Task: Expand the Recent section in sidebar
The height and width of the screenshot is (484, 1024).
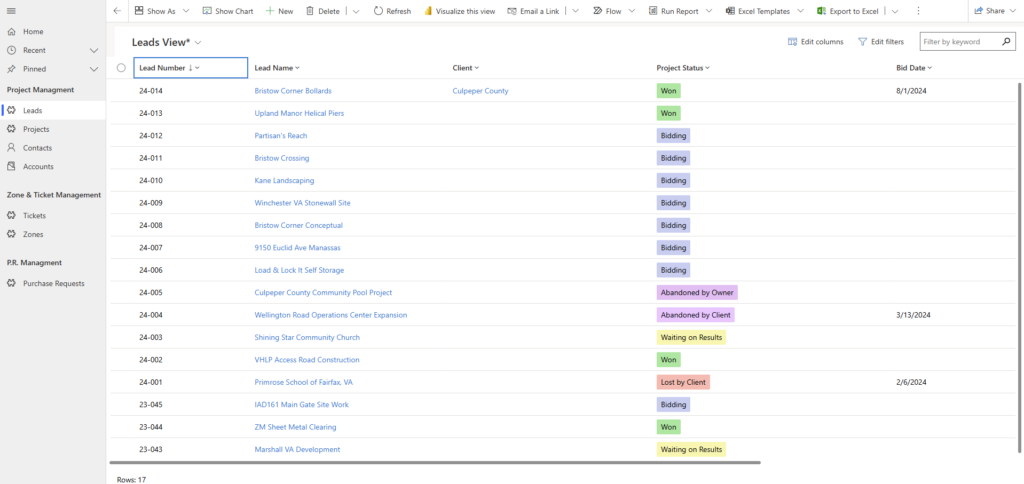Action: tap(94, 50)
